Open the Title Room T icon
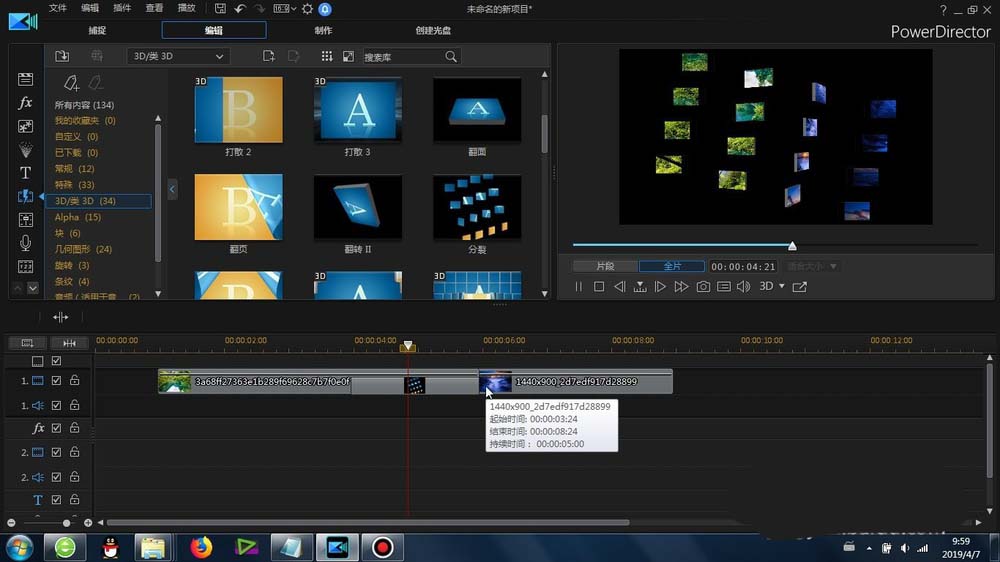The image size is (1000, 562). (26, 173)
